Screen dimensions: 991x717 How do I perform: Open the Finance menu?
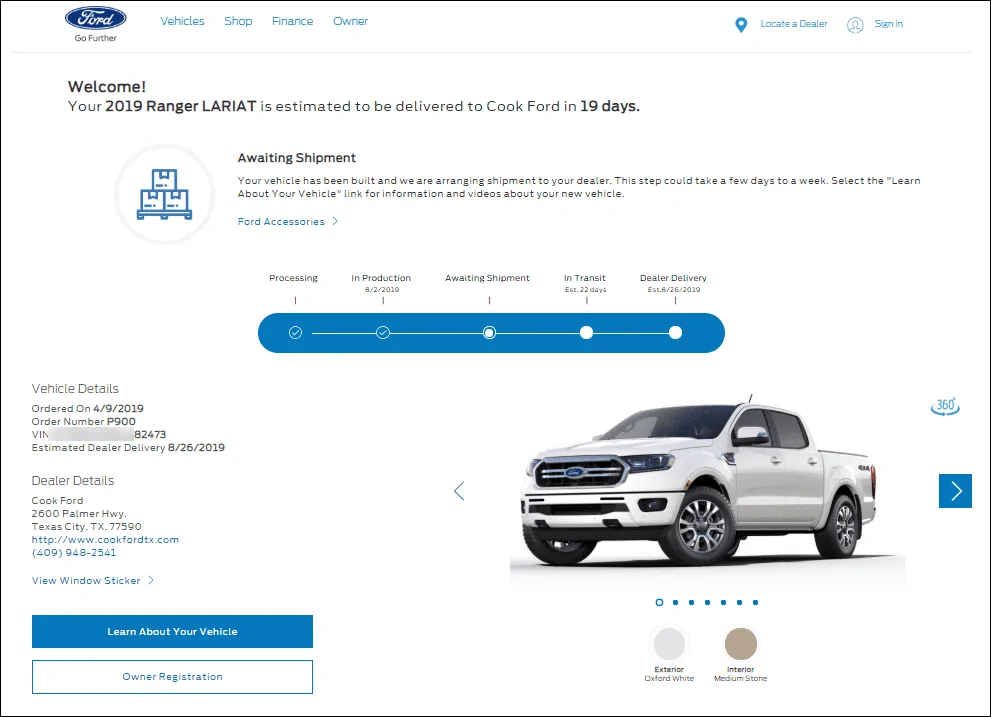click(x=293, y=21)
